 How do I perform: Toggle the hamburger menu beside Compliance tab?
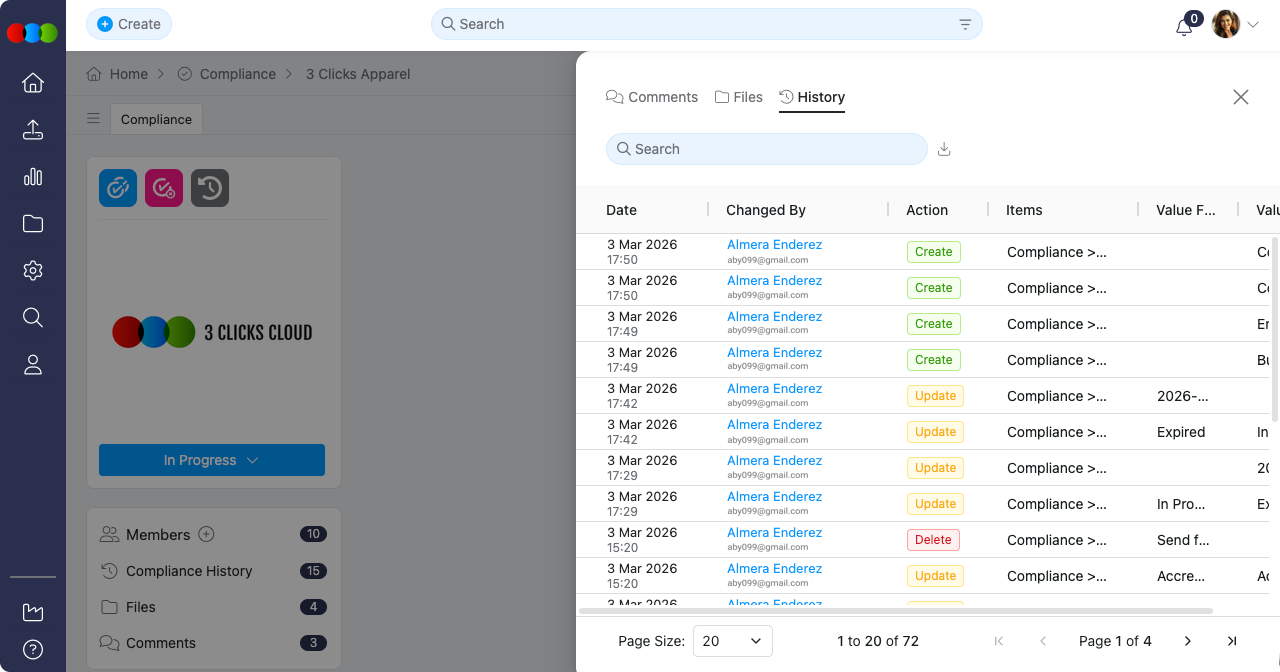93,119
